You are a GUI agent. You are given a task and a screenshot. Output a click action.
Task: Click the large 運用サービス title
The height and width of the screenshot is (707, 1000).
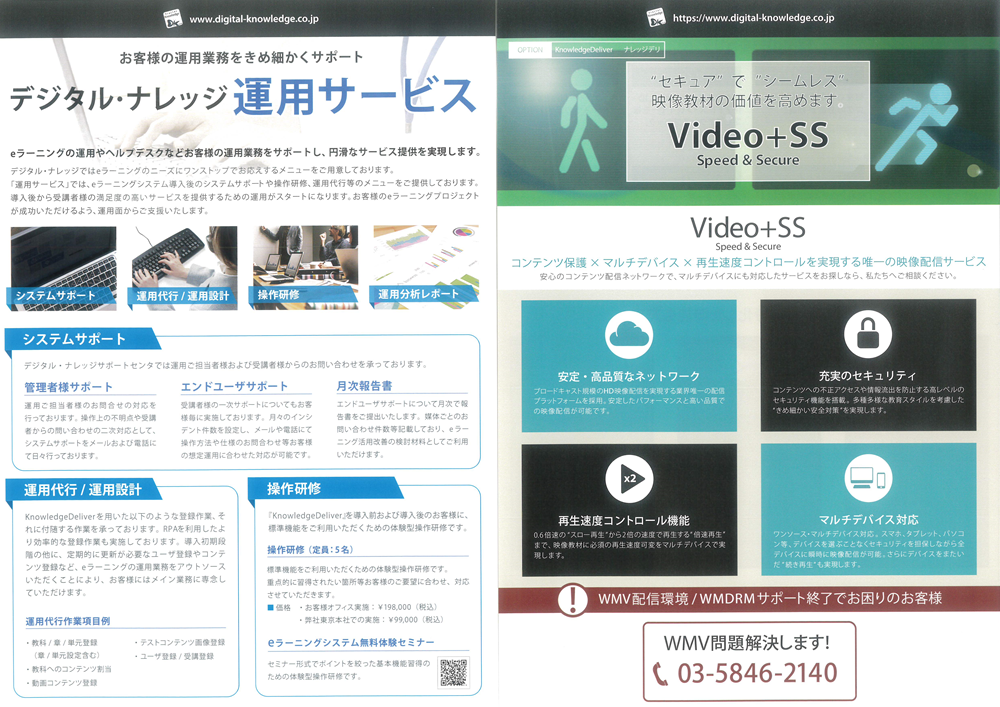pos(355,96)
